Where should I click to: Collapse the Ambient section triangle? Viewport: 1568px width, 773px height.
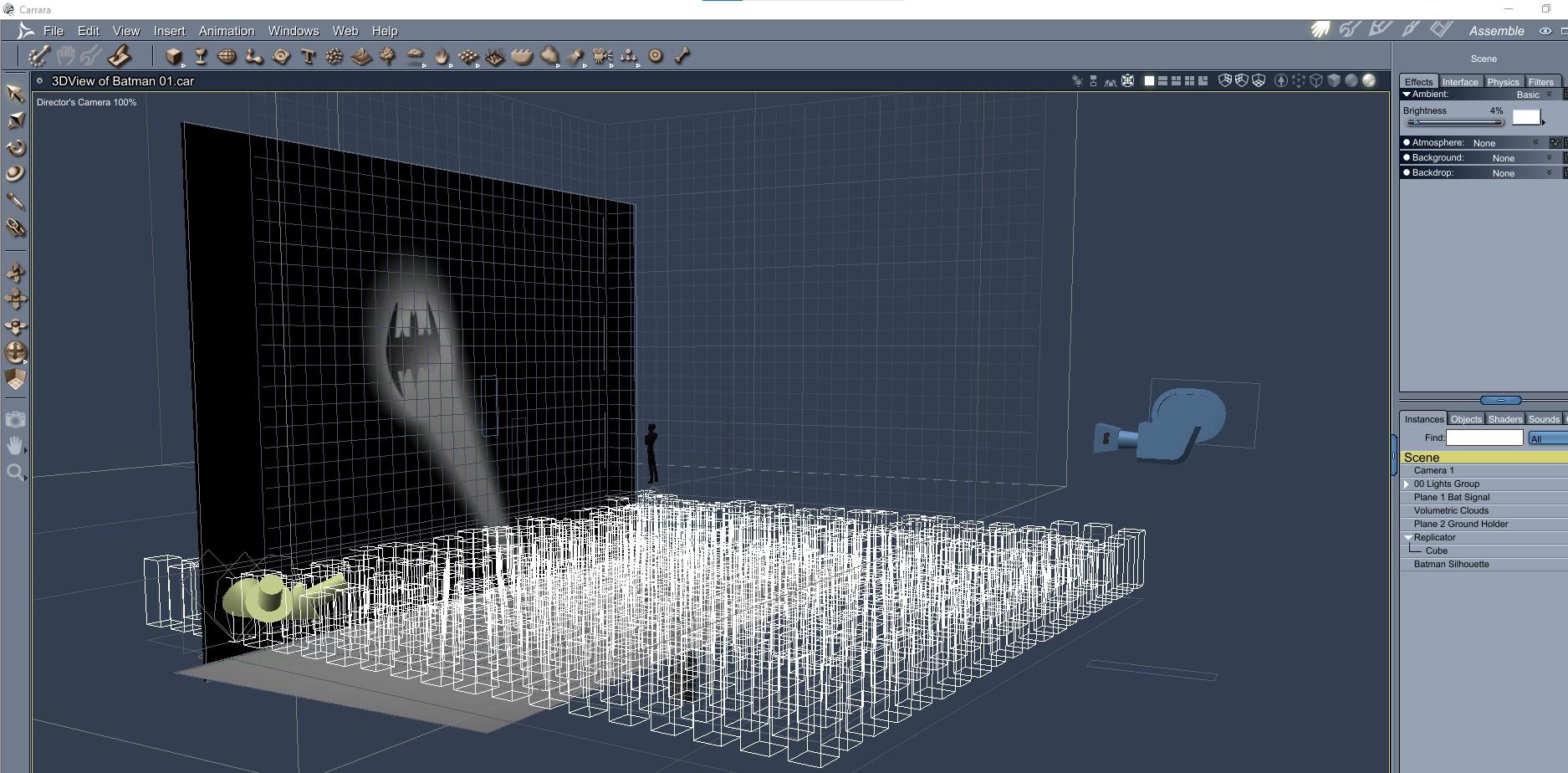tap(1407, 95)
